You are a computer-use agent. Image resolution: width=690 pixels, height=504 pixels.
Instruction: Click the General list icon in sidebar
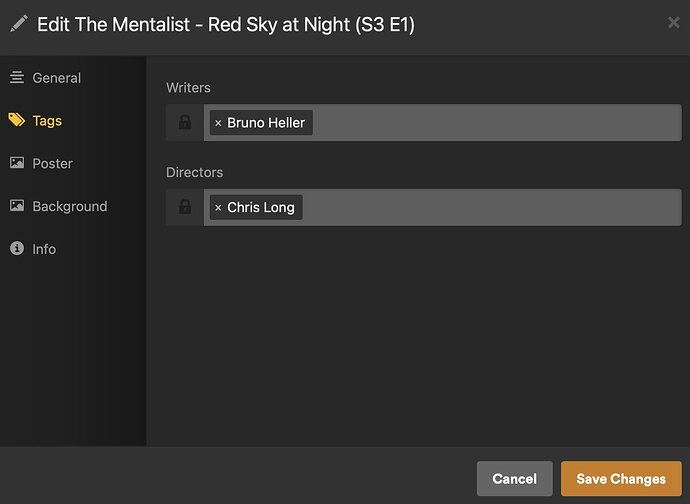[x=17, y=78]
